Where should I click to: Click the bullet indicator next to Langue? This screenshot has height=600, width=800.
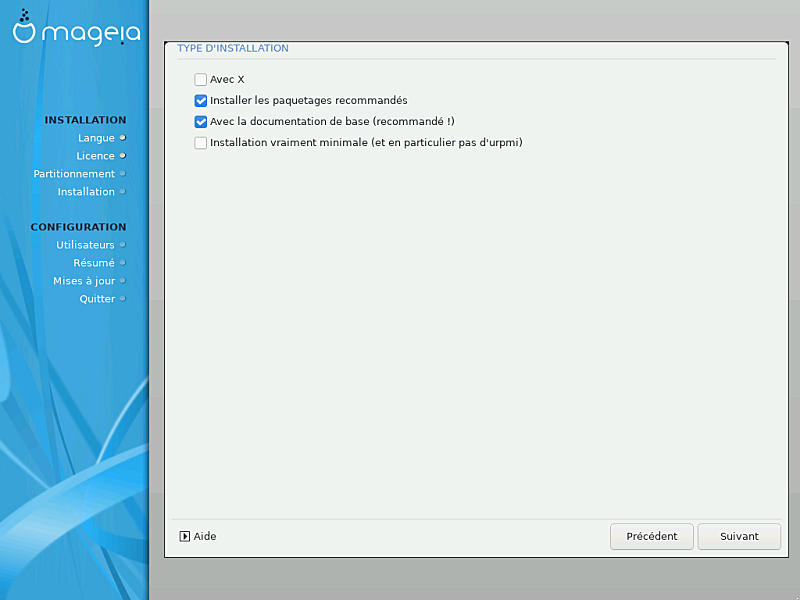[122, 138]
